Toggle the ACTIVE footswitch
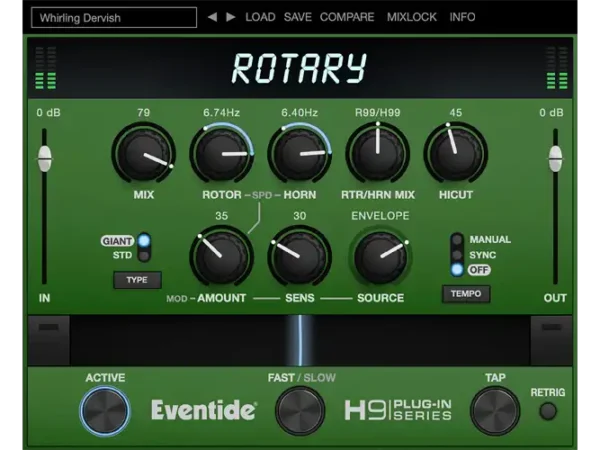 pos(105,411)
